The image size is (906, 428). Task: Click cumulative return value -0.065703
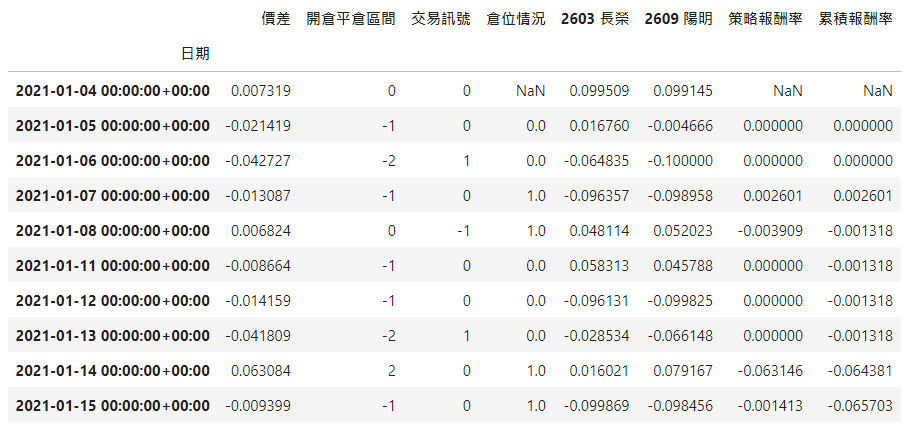[x=860, y=406]
